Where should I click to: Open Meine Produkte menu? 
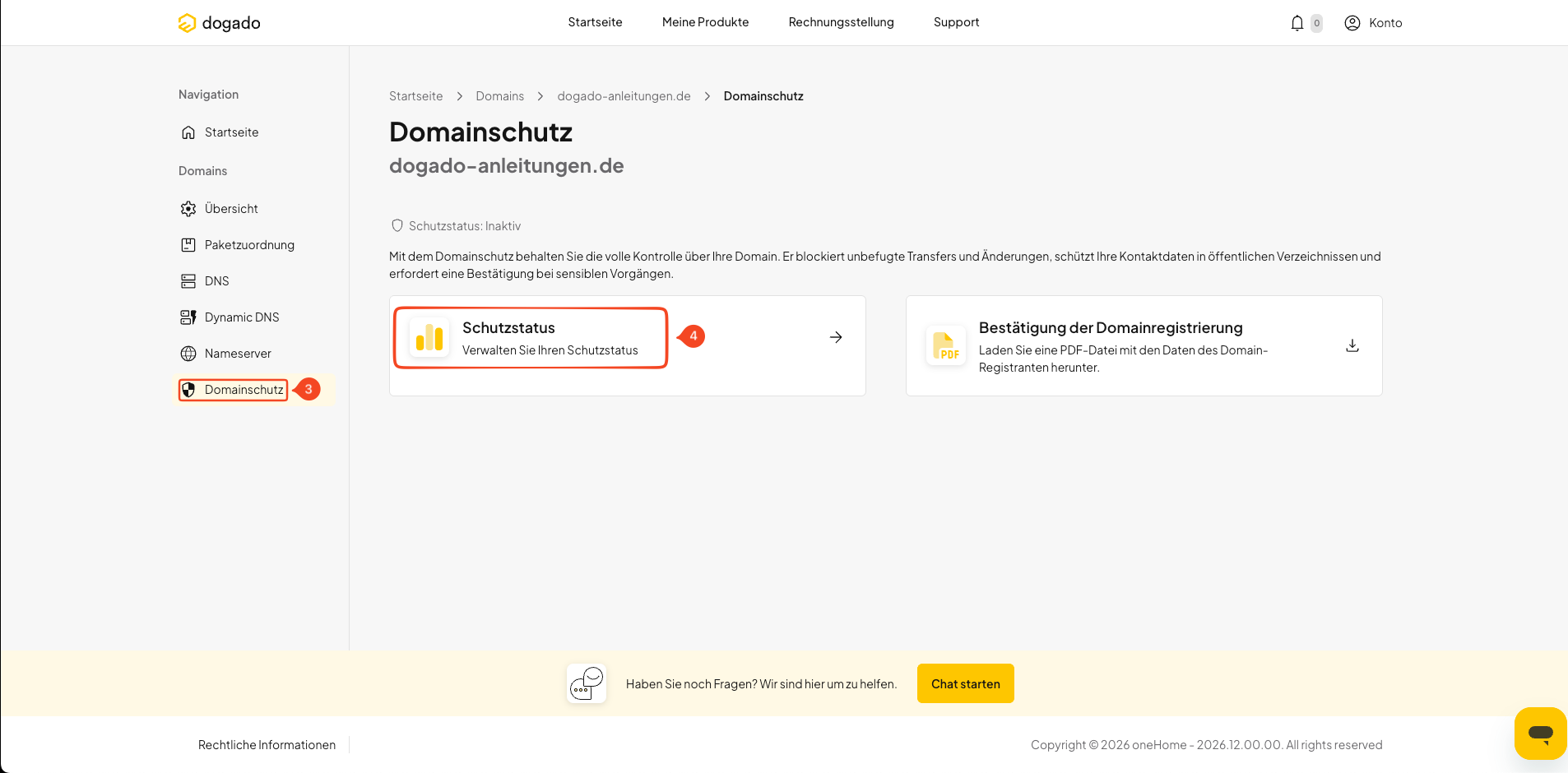[x=705, y=22]
